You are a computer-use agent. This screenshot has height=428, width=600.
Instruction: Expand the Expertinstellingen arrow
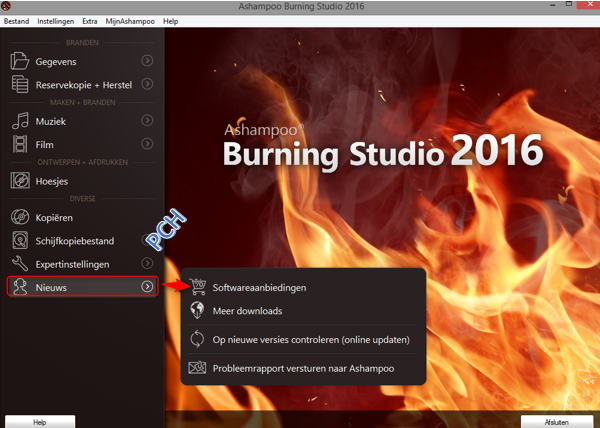click(x=147, y=263)
